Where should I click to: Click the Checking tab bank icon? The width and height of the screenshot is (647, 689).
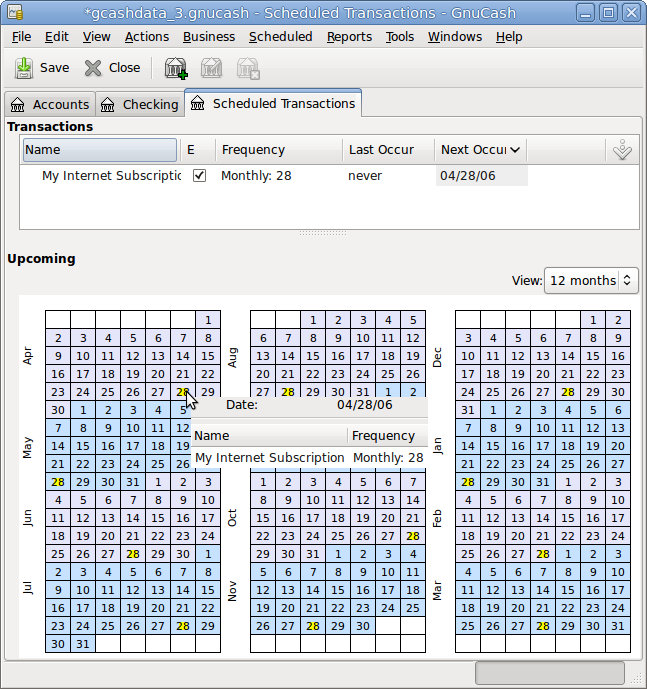[x=108, y=104]
